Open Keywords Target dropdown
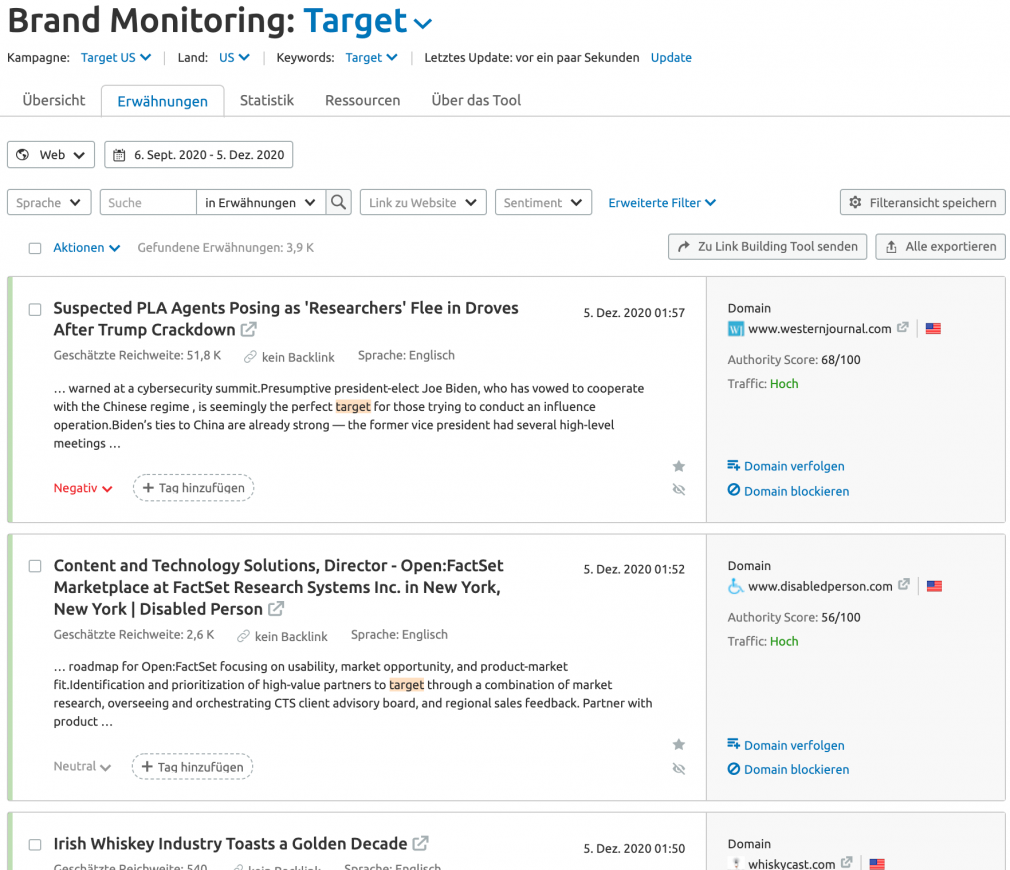The height and width of the screenshot is (870, 1010). [372, 57]
